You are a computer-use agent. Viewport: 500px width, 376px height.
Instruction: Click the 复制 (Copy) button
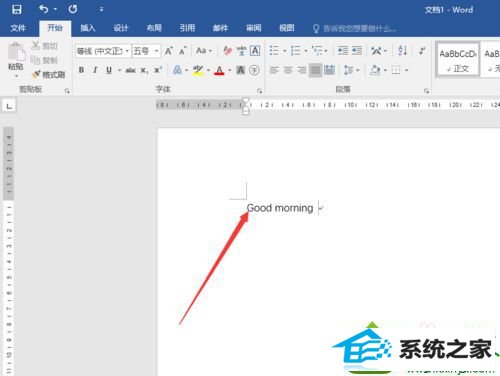pyautogui.click(x=44, y=60)
